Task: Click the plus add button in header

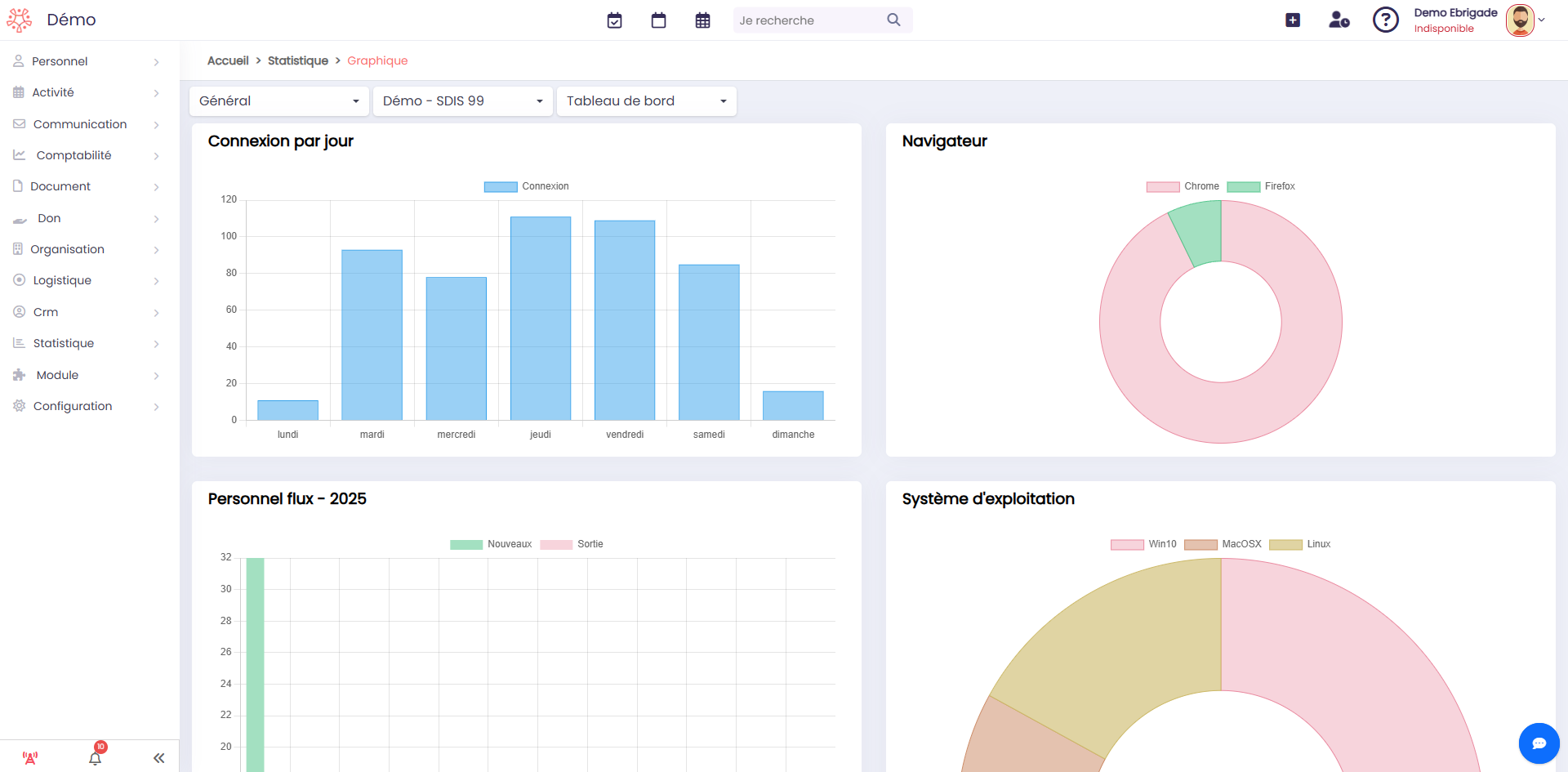Action: [1293, 20]
